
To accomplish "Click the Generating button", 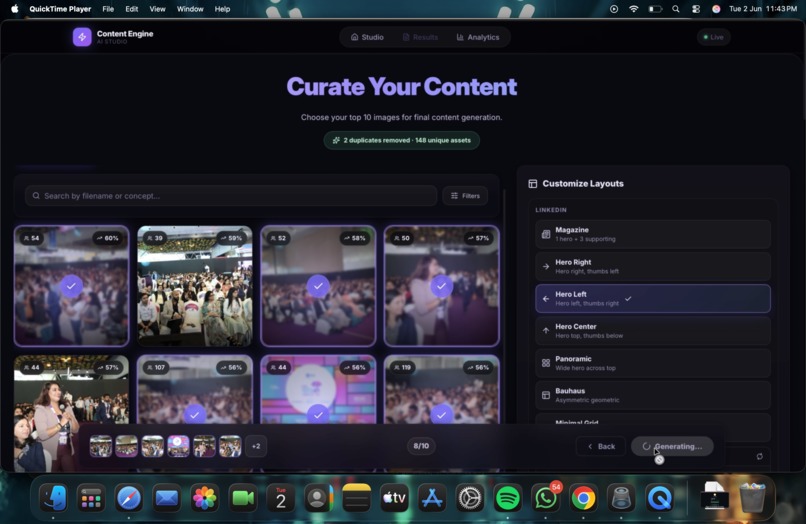I will tap(672, 446).
